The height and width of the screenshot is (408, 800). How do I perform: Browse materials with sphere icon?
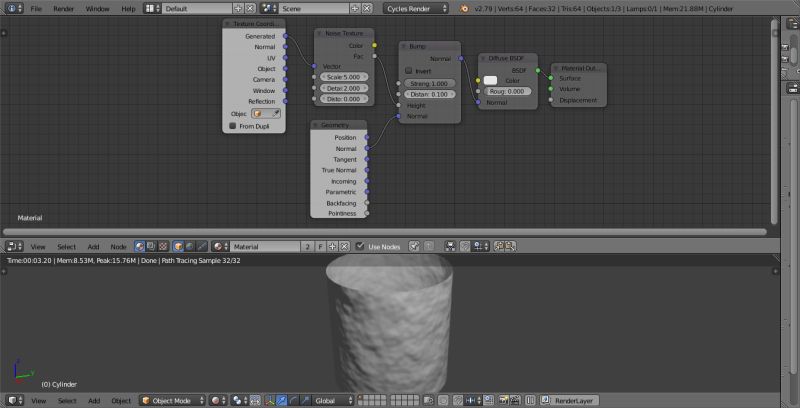pos(220,246)
